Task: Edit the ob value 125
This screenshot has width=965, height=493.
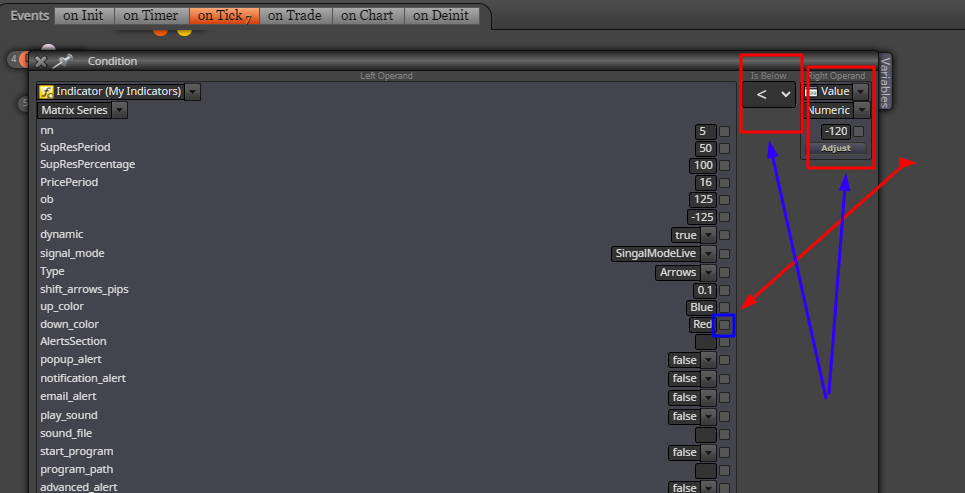Action: pos(703,200)
